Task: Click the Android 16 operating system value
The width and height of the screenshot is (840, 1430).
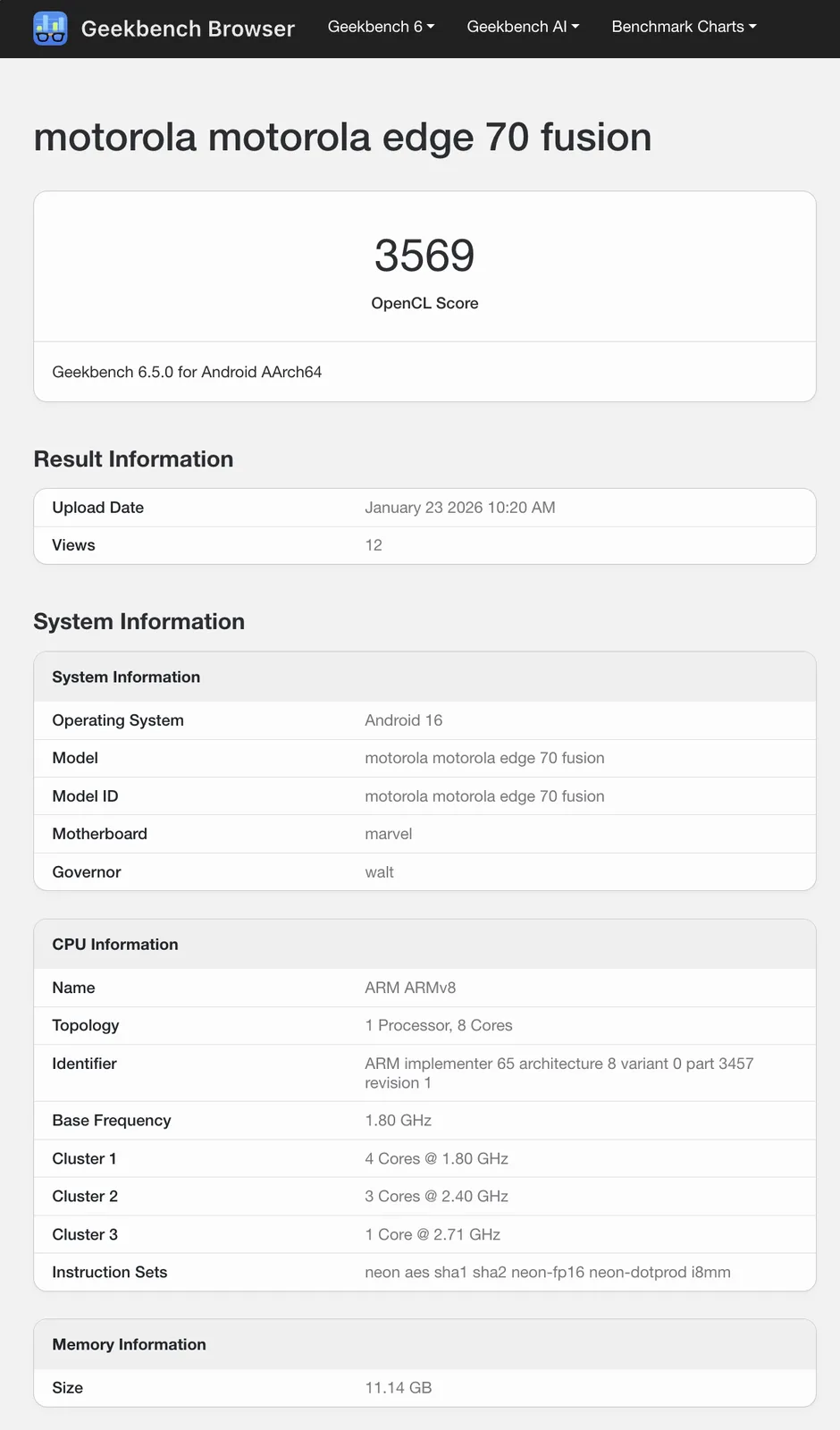Action: click(x=403, y=720)
